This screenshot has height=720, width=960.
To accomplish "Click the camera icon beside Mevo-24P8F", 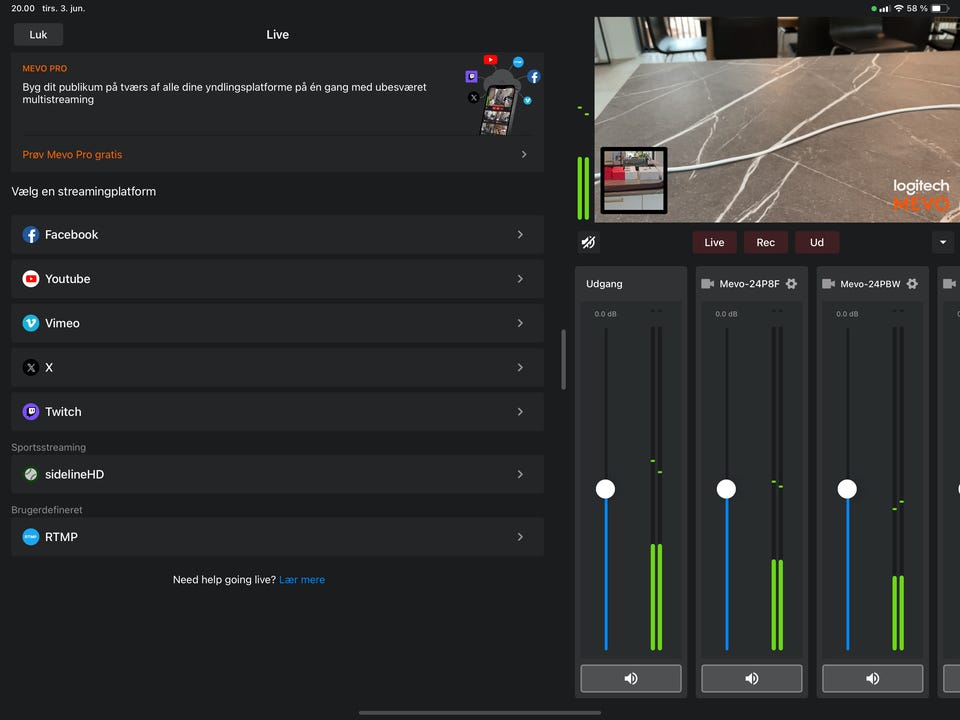I will pyautogui.click(x=707, y=284).
